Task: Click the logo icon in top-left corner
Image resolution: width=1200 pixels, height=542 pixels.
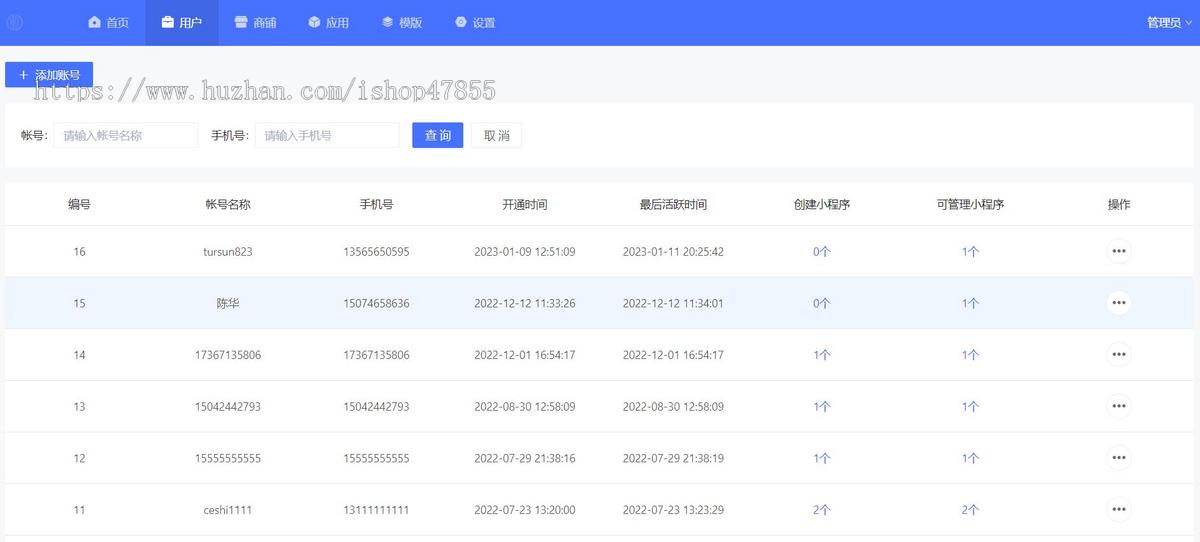Action: 15,22
